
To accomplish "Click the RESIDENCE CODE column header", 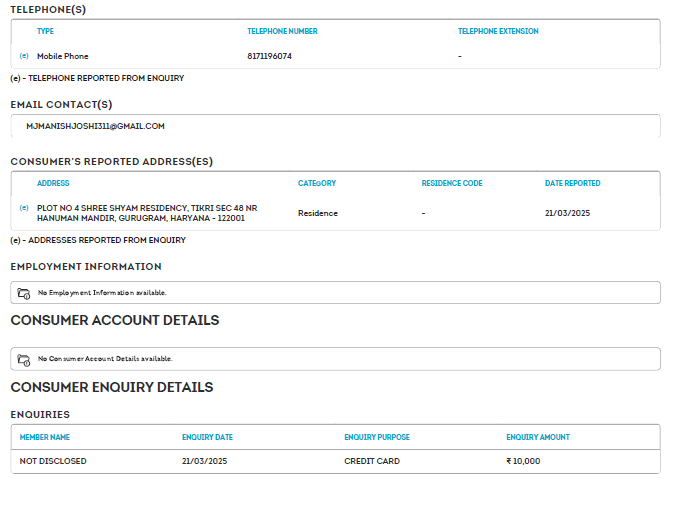I will (x=452, y=183).
